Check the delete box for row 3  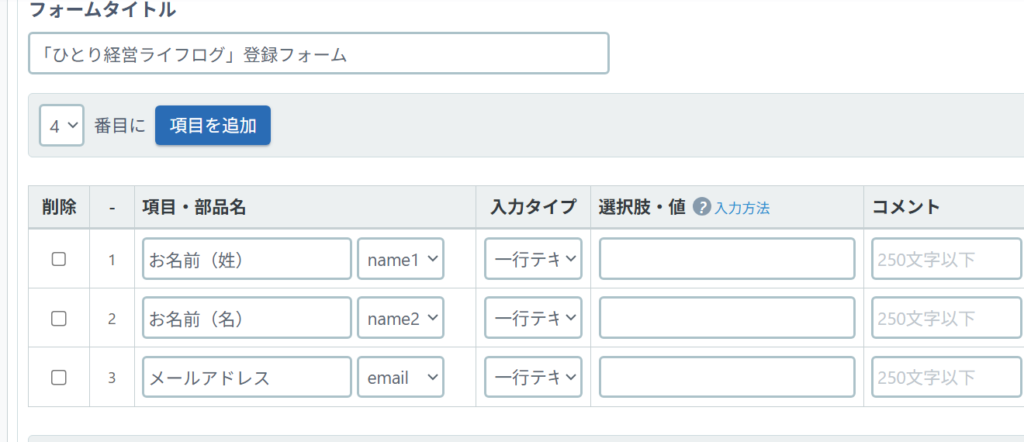click(59, 377)
